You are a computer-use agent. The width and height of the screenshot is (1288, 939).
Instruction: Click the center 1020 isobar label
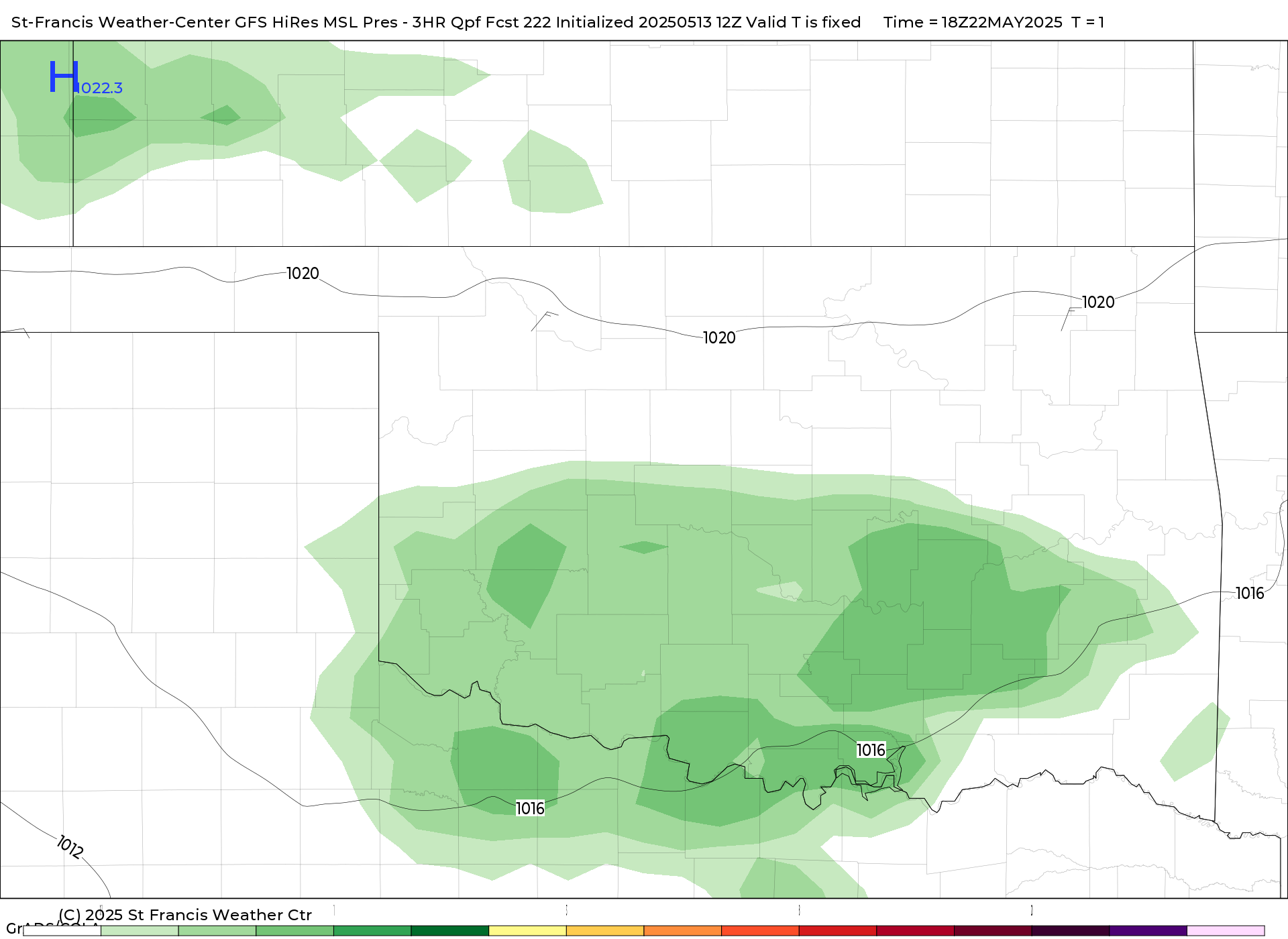point(719,338)
